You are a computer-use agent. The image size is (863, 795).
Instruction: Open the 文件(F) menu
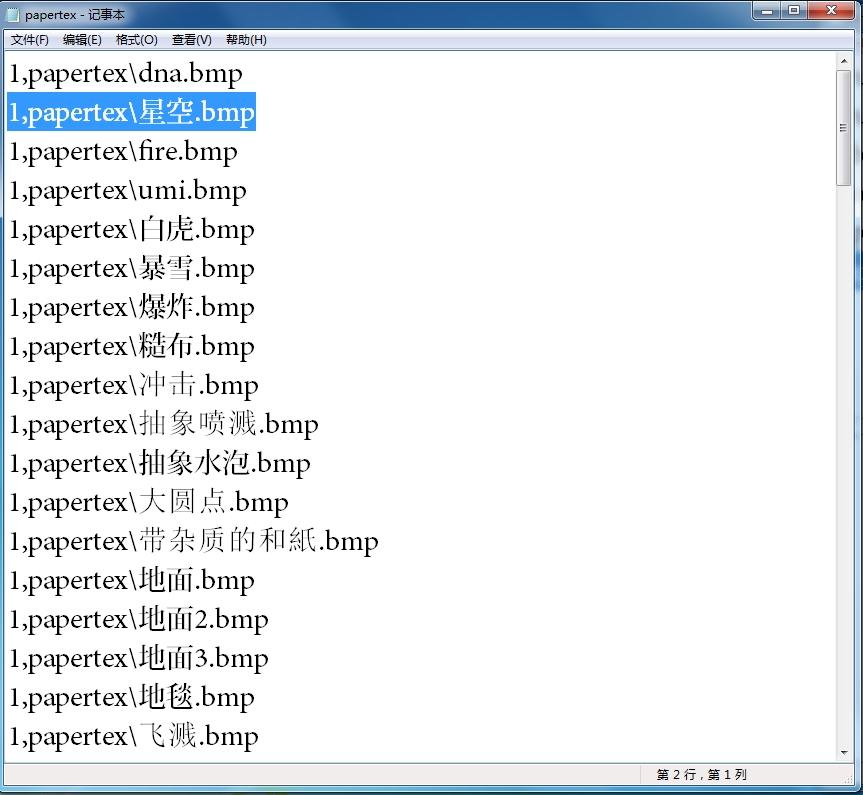(29, 40)
